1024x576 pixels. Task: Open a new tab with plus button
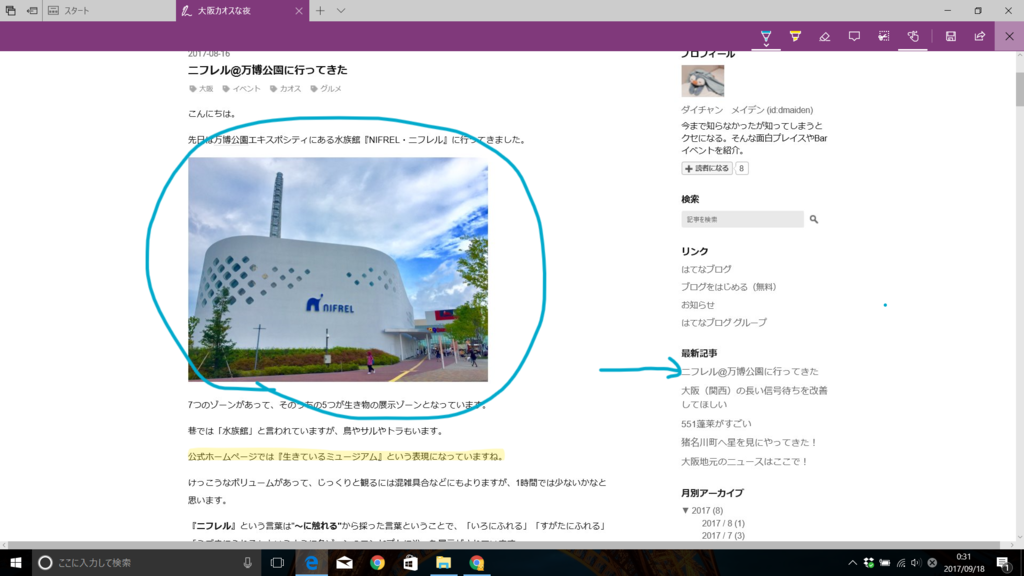pyautogui.click(x=320, y=10)
